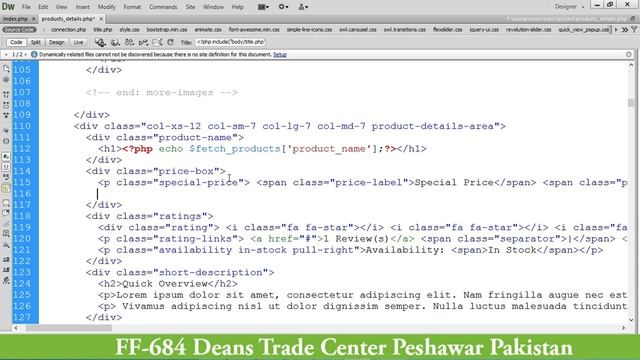Click the Check Browser Compatibility icon
Image resolution: width=640 pixels, height=360 pixels.
pos(157,42)
